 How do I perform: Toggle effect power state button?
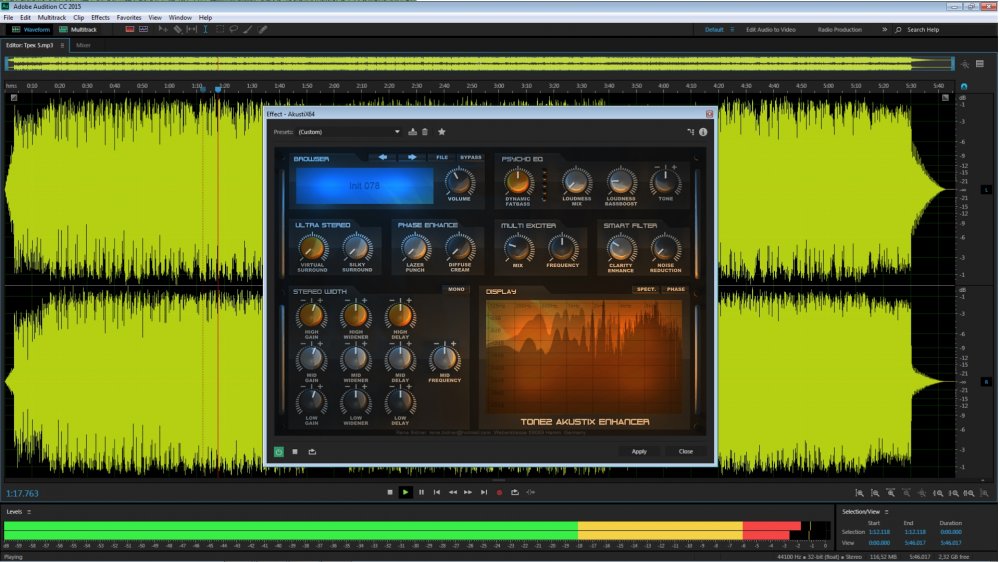[x=279, y=452]
